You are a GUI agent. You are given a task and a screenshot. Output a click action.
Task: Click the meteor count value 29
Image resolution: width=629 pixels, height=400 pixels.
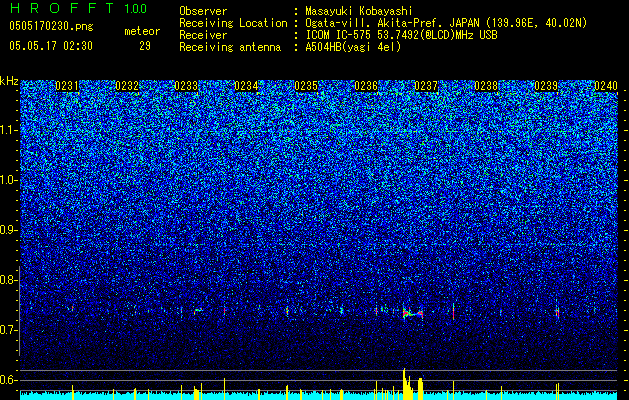click(x=145, y=46)
